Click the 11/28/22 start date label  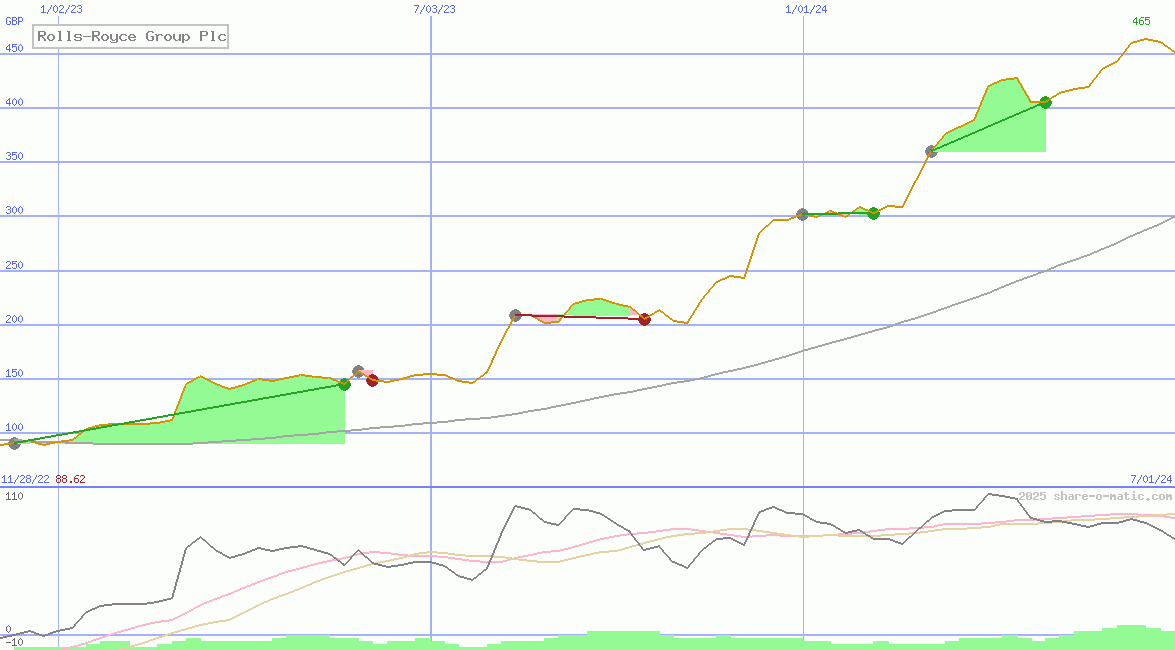tap(25, 479)
